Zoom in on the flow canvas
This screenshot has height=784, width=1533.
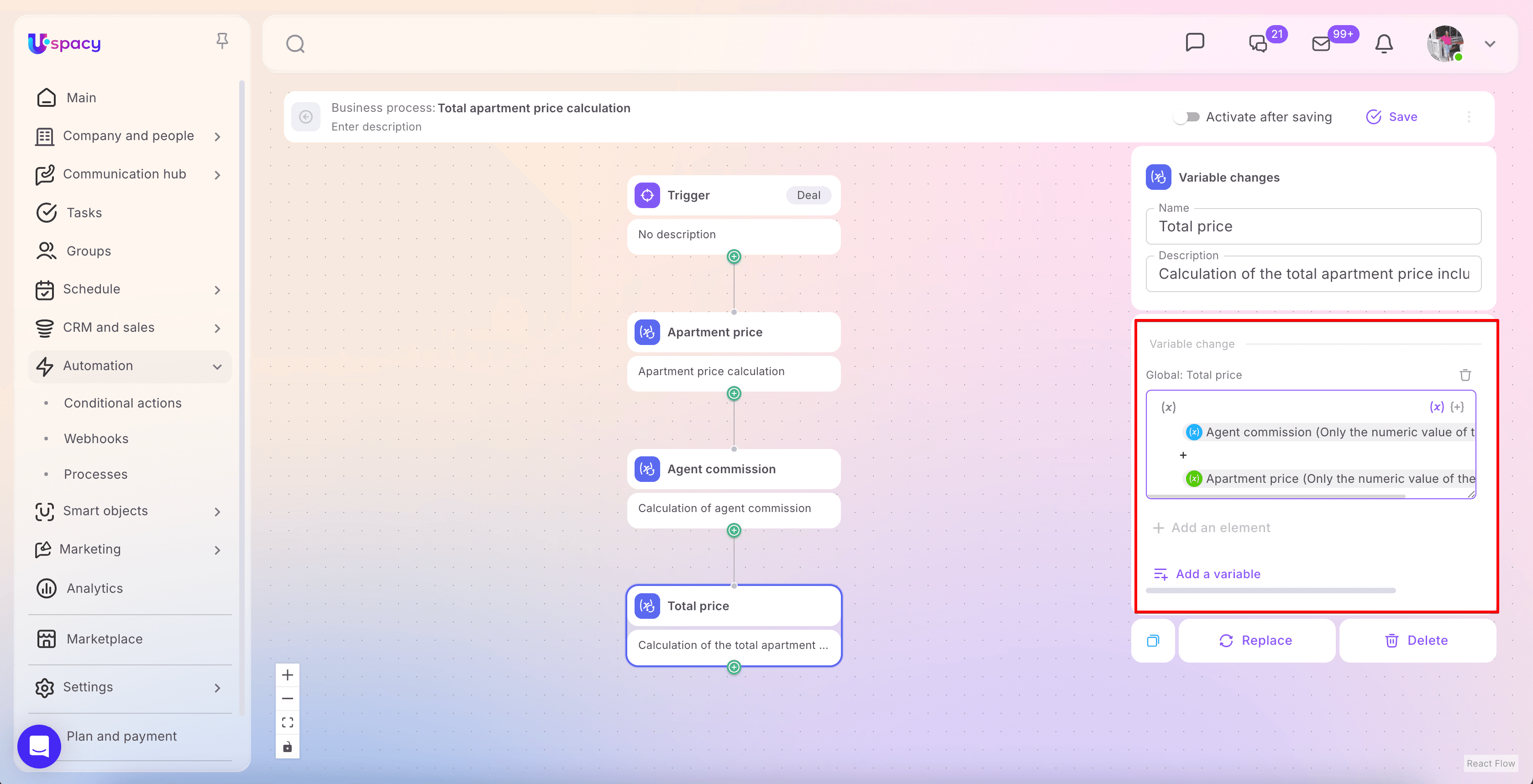click(x=288, y=675)
